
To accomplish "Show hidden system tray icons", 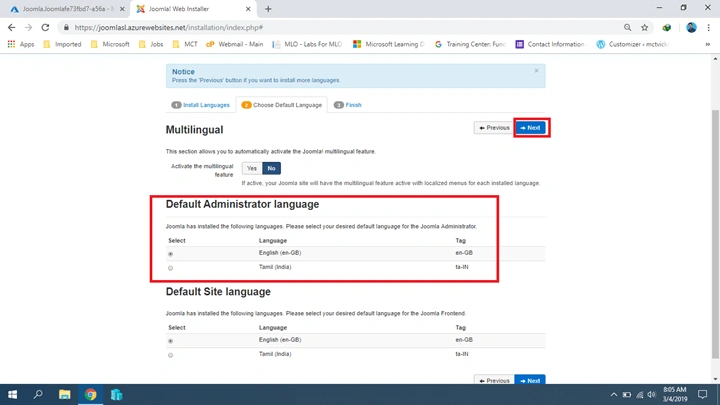I will point(613,395).
